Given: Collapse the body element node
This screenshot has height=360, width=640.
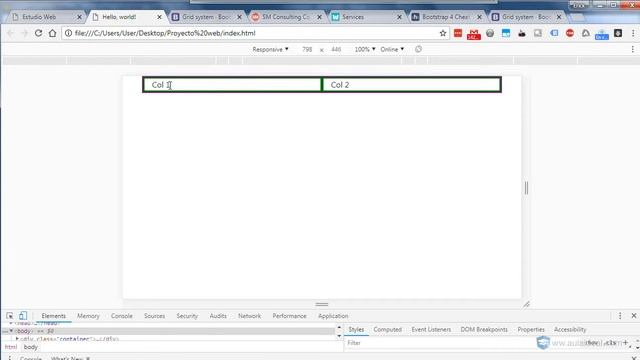Looking at the screenshot, I should pyautogui.click(x=11, y=331).
